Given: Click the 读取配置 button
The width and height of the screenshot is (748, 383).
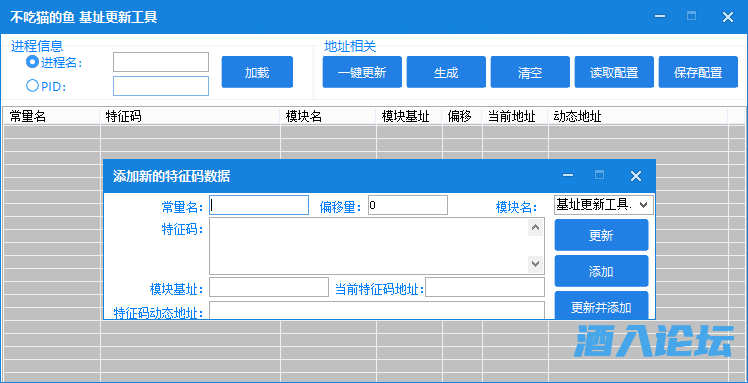Looking at the screenshot, I should coord(614,72).
